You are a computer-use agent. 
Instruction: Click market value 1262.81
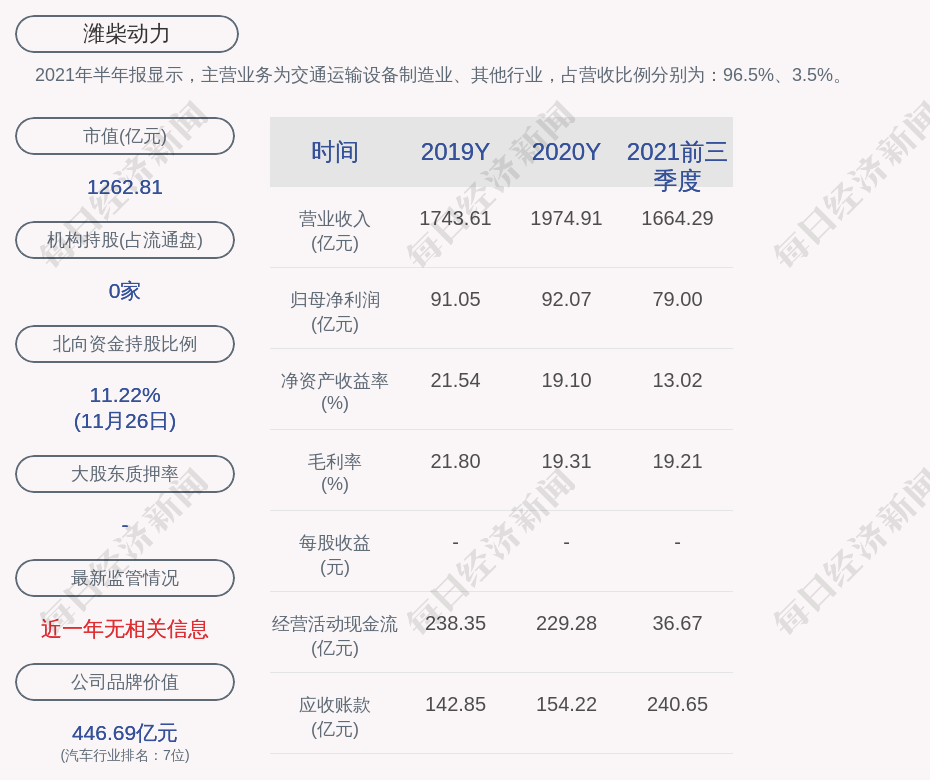(125, 187)
